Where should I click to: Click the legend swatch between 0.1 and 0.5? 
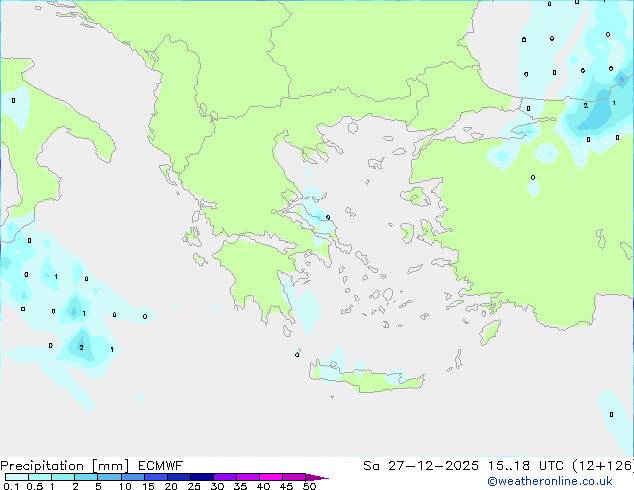[x=17, y=477]
